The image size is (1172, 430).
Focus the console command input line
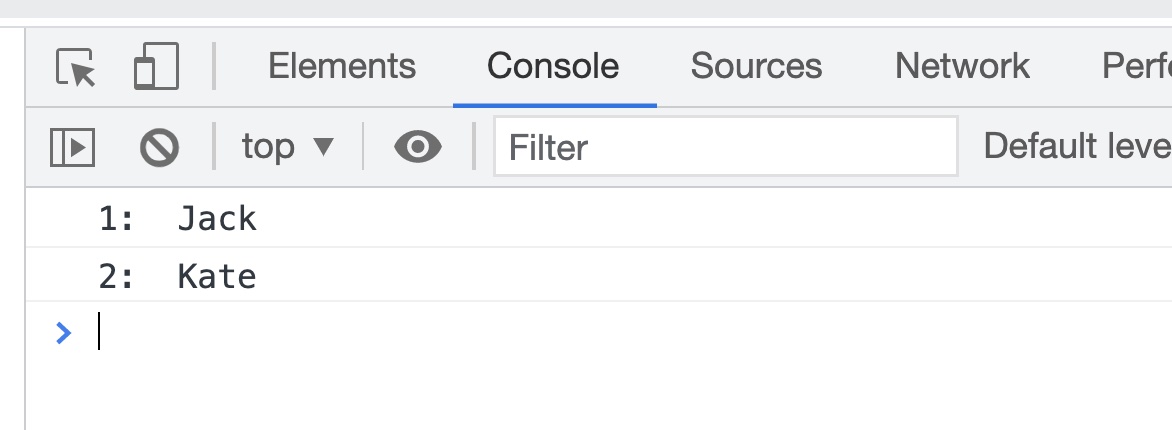coord(600,332)
